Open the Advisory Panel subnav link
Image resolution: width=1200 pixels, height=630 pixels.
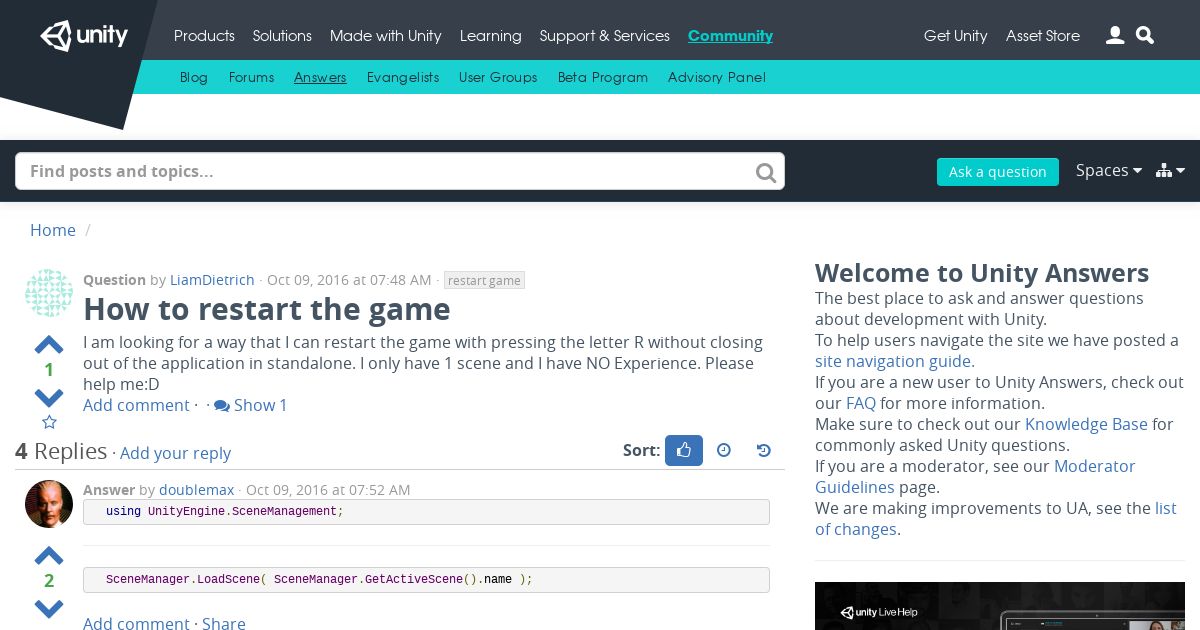click(717, 77)
